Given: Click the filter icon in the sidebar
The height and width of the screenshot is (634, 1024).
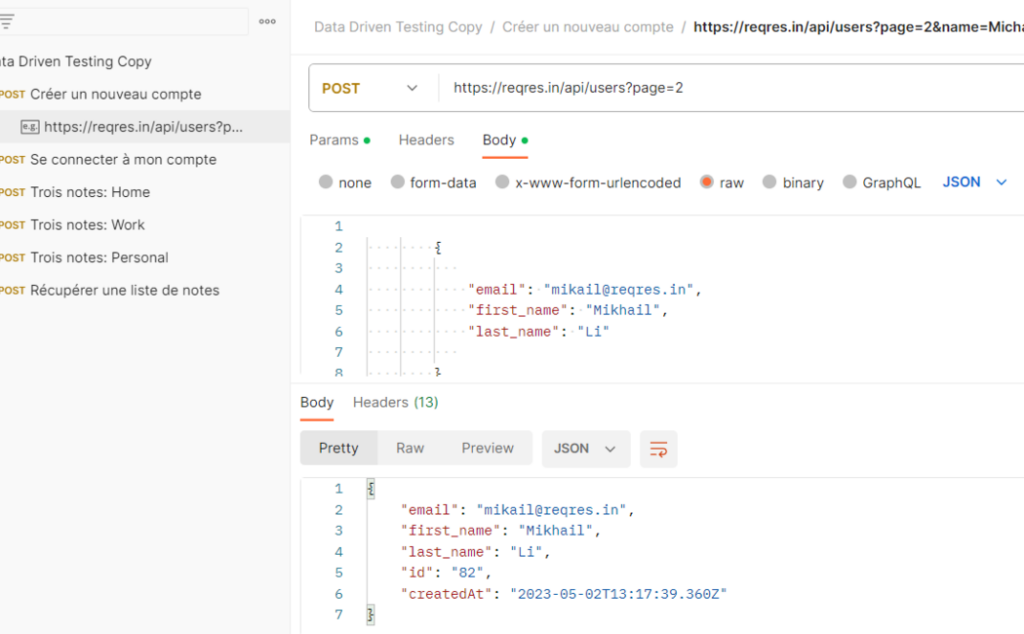Looking at the screenshot, I should click(x=8, y=21).
